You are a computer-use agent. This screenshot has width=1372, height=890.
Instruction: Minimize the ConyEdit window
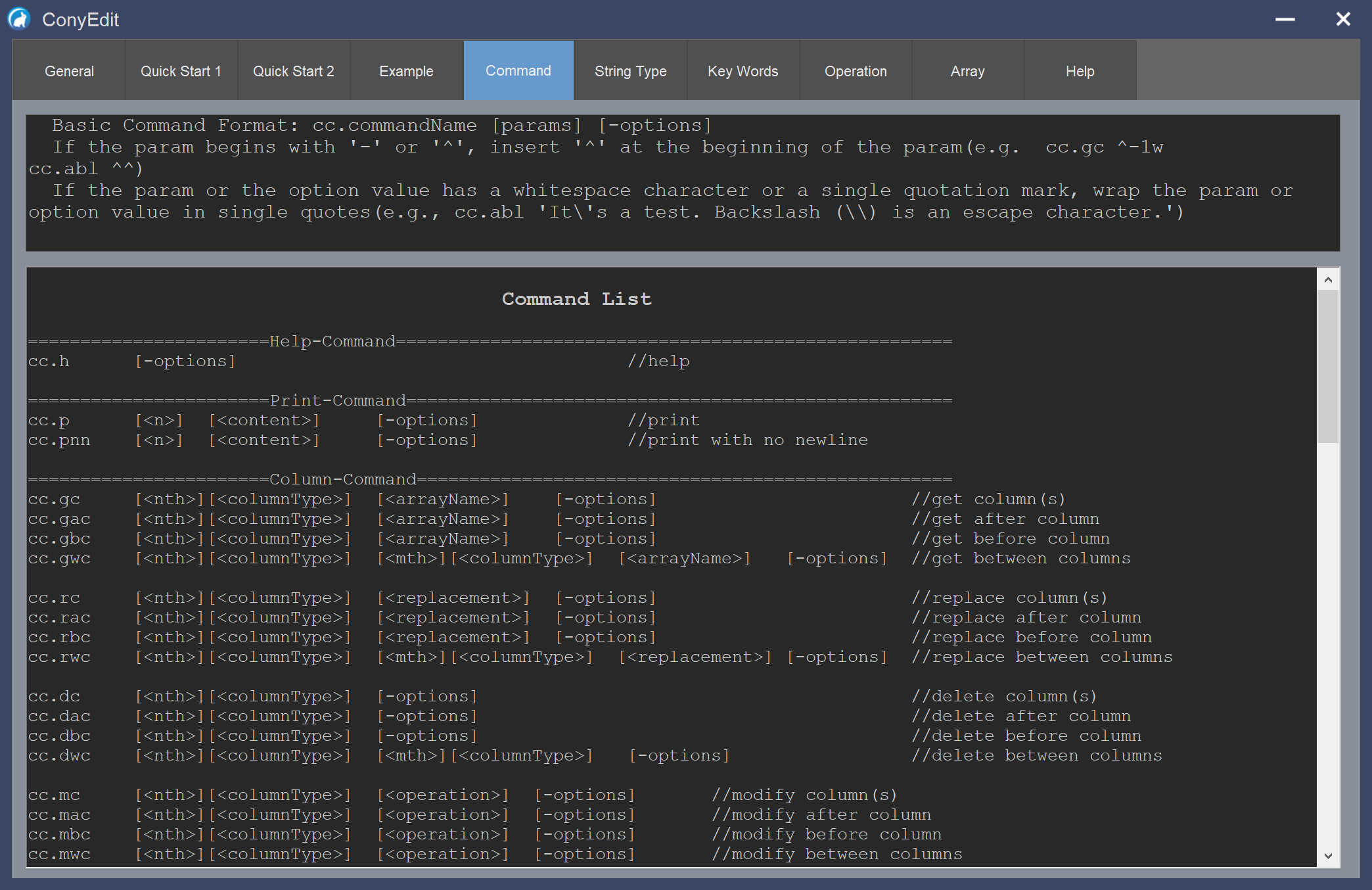[x=1285, y=19]
